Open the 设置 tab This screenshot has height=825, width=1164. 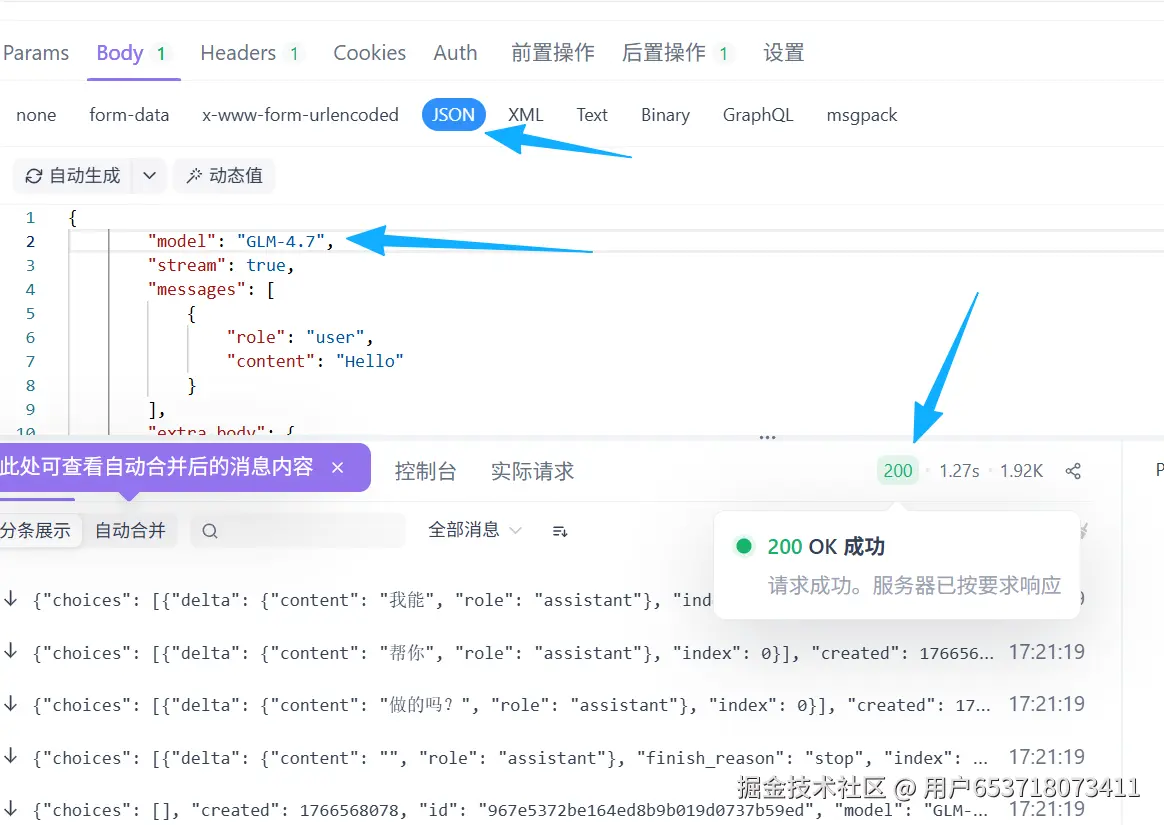[x=784, y=53]
